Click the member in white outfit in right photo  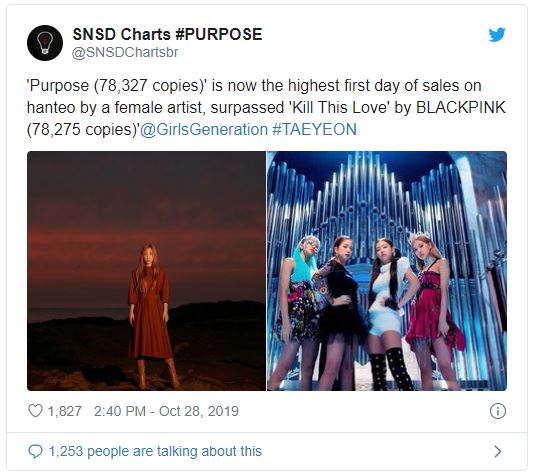click(x=391, y=310)
